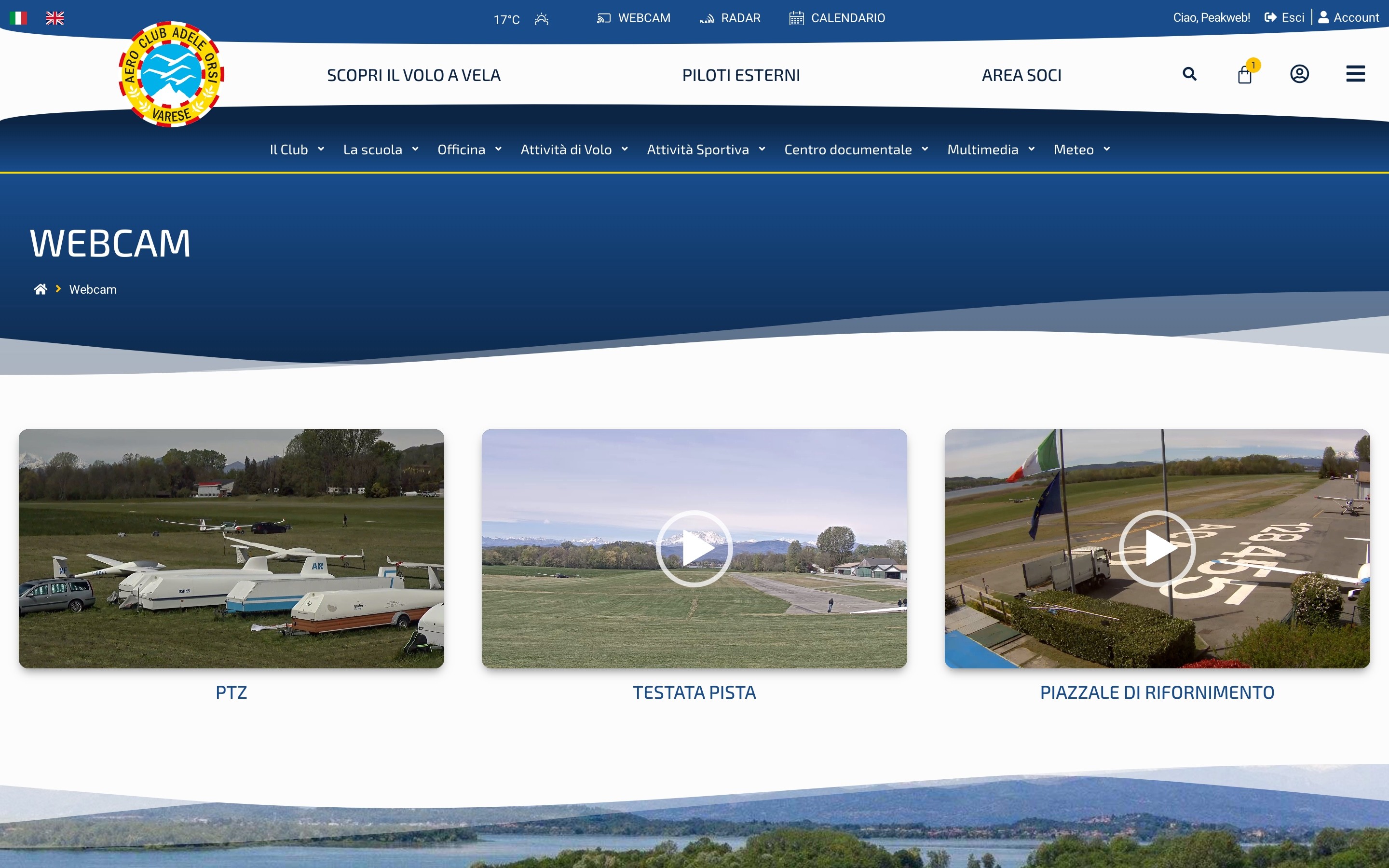Play the TESTATA PISTA webcam video

[694, 549]
